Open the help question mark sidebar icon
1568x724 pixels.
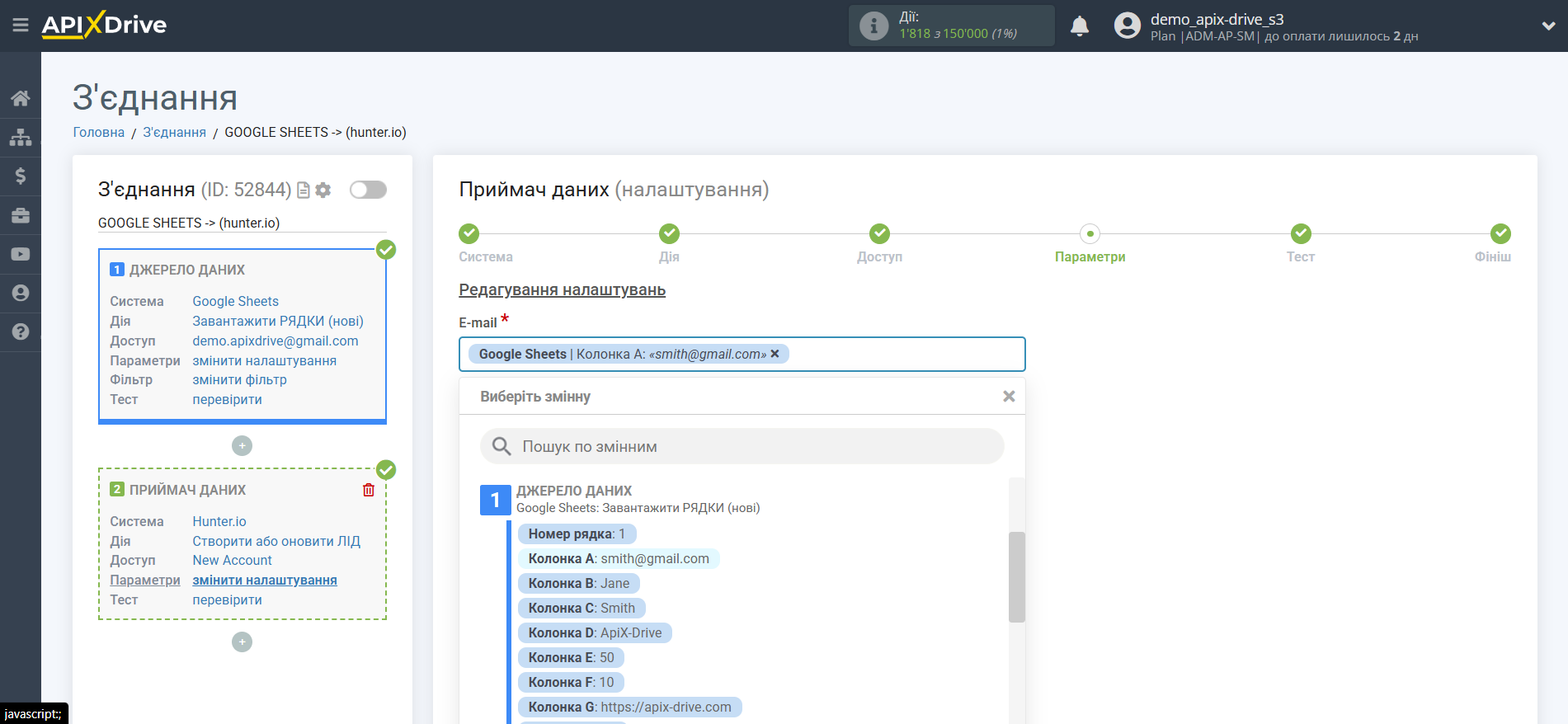click(x=21, y=331)
